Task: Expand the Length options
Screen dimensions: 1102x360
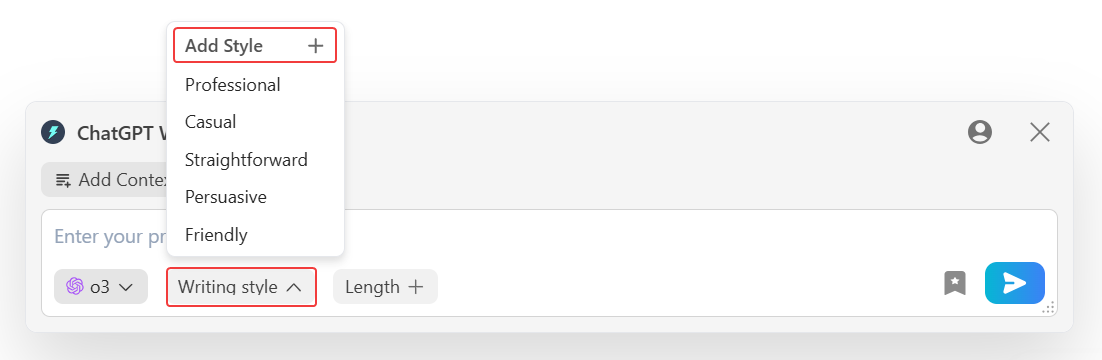Action: tap(385, 287)
